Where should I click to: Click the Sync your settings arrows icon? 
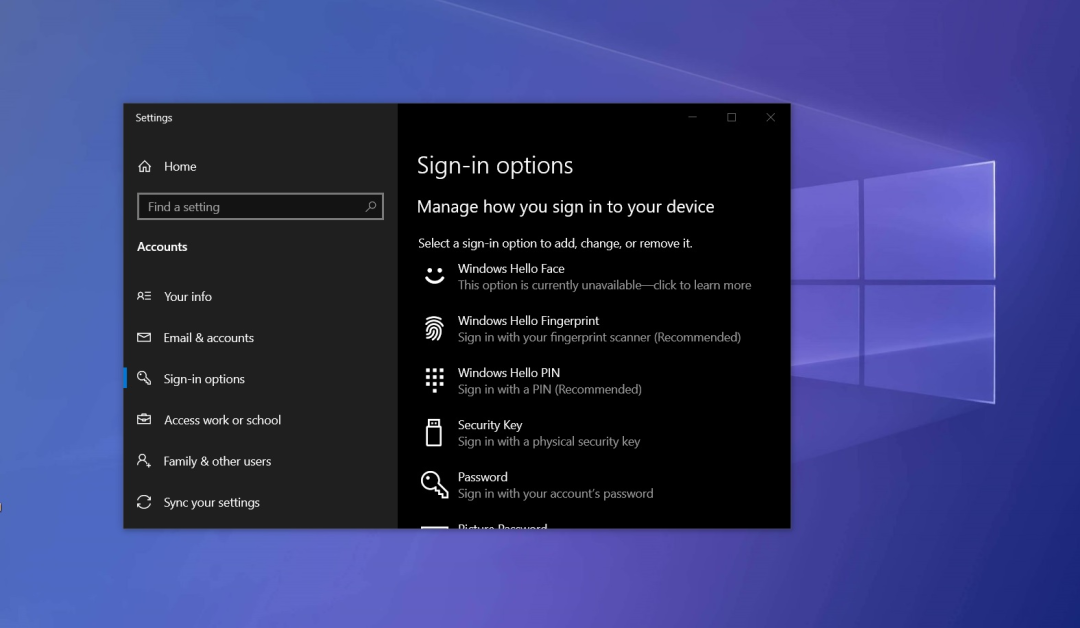pyautogui.click(x=145, y=502)
